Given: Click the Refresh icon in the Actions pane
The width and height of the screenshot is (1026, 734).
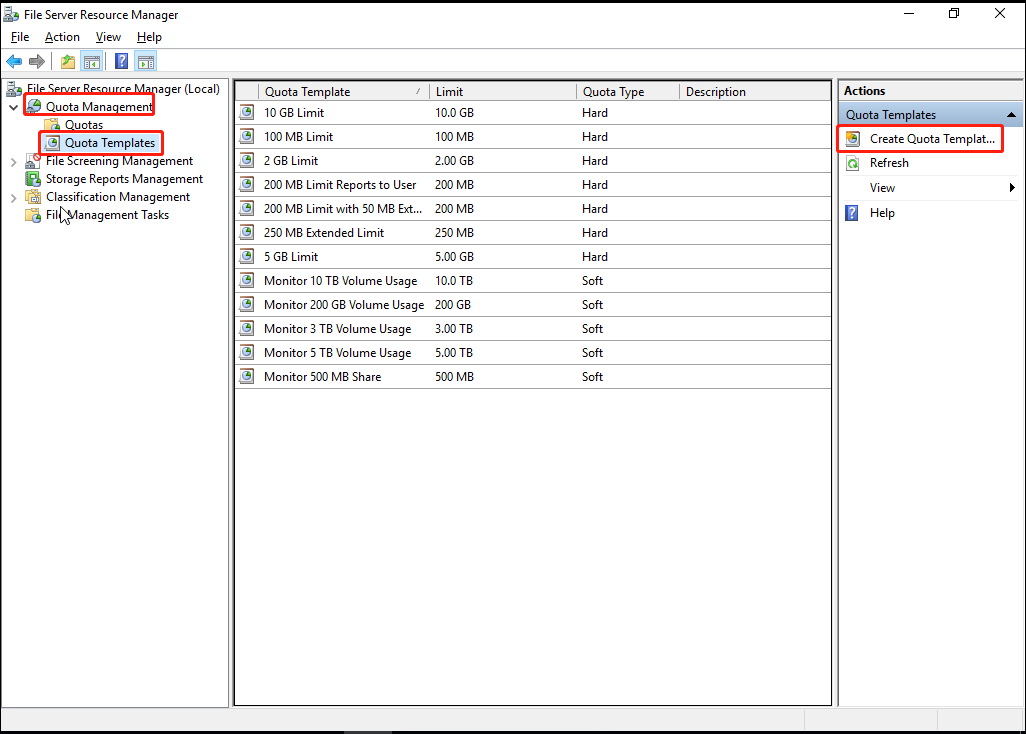Looking at the screenshot, I should (x=852, y=163).
